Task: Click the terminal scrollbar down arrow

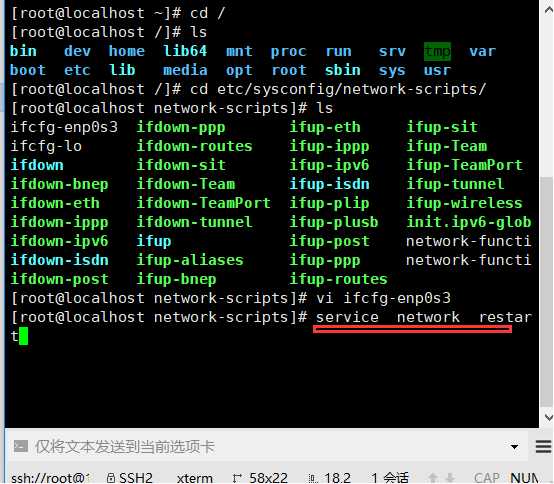Action: [x=548, y=418]
